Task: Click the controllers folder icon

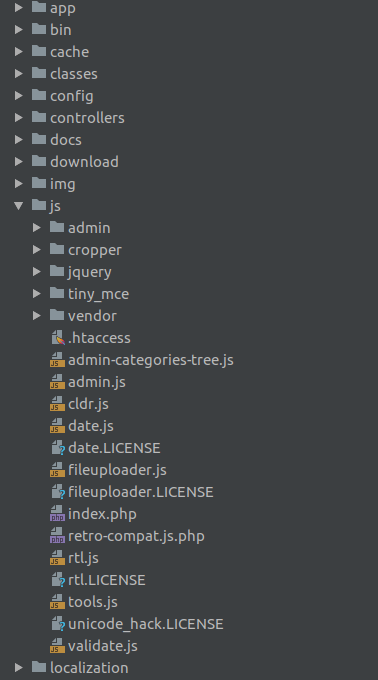Action: click(39, 117)
